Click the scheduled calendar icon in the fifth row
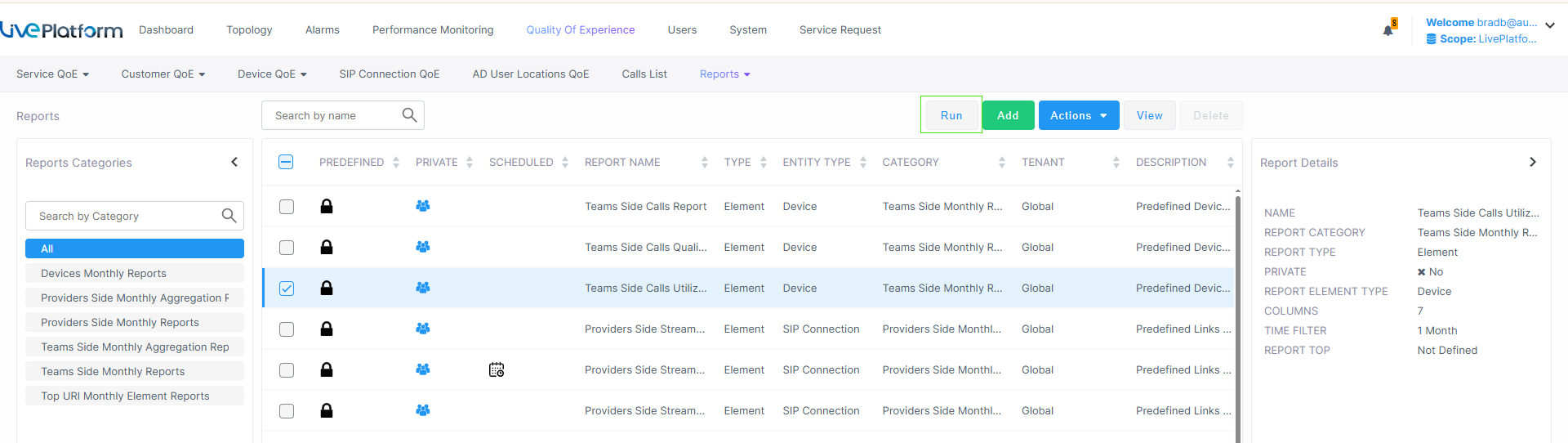 pyautogui.click(x=497, y=370)
